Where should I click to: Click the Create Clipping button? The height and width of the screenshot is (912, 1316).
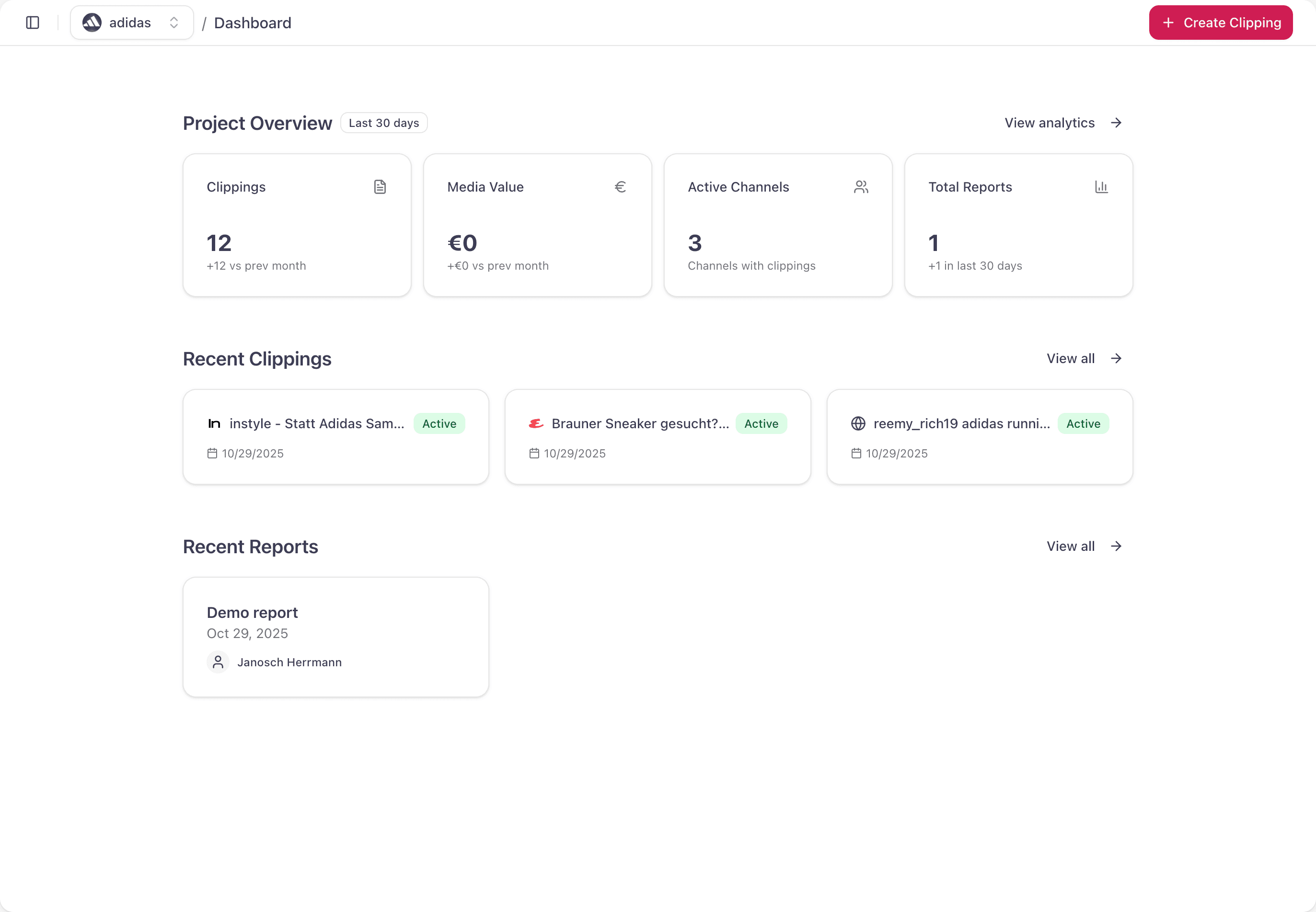click(1221, 23)
